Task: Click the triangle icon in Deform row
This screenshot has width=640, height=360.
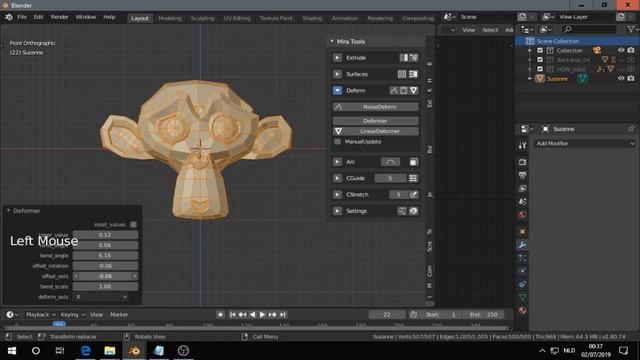Action: pos(413,91)
